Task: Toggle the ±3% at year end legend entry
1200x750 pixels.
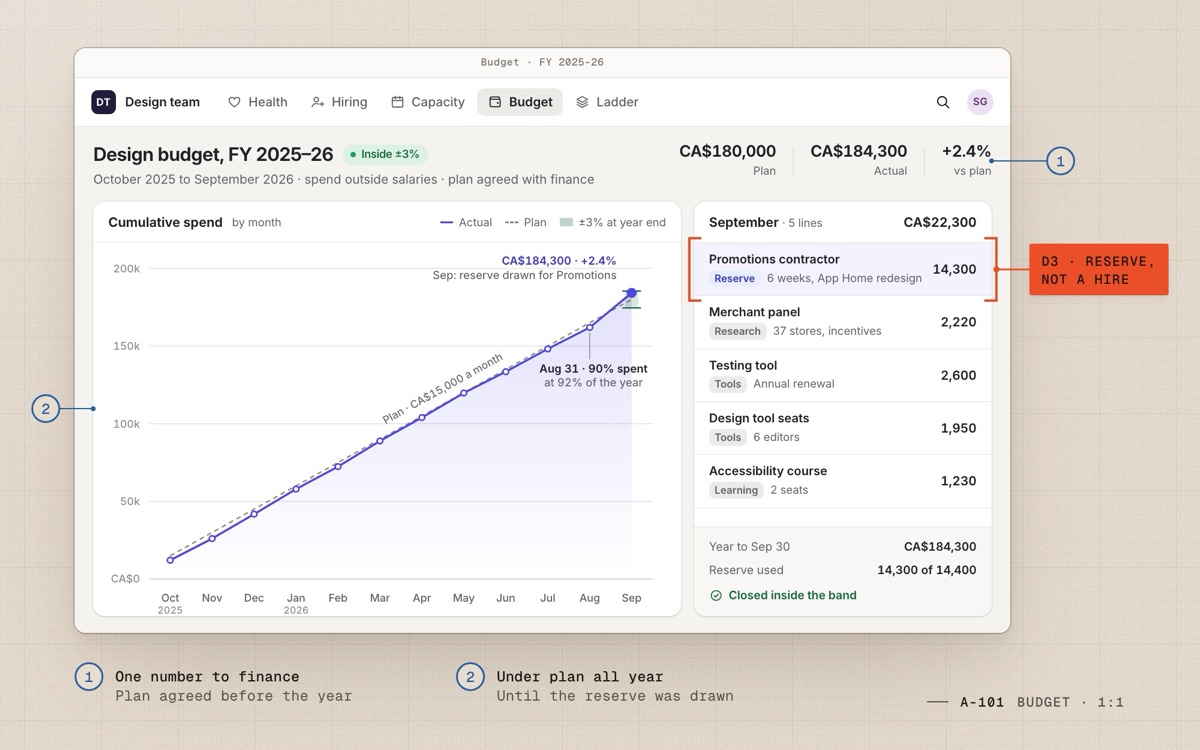Action: click(613, 223)
